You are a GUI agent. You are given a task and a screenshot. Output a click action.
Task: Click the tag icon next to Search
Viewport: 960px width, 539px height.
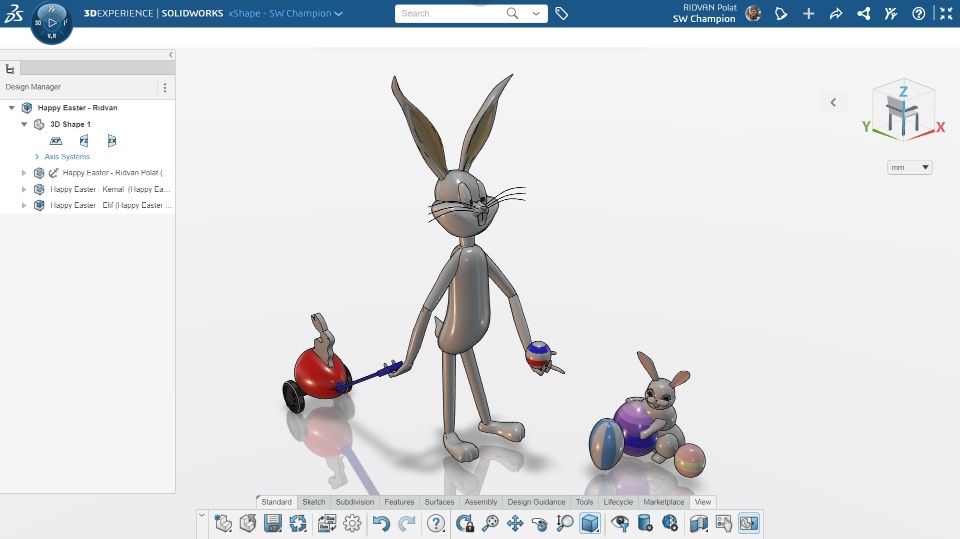(x=561, y=13)
